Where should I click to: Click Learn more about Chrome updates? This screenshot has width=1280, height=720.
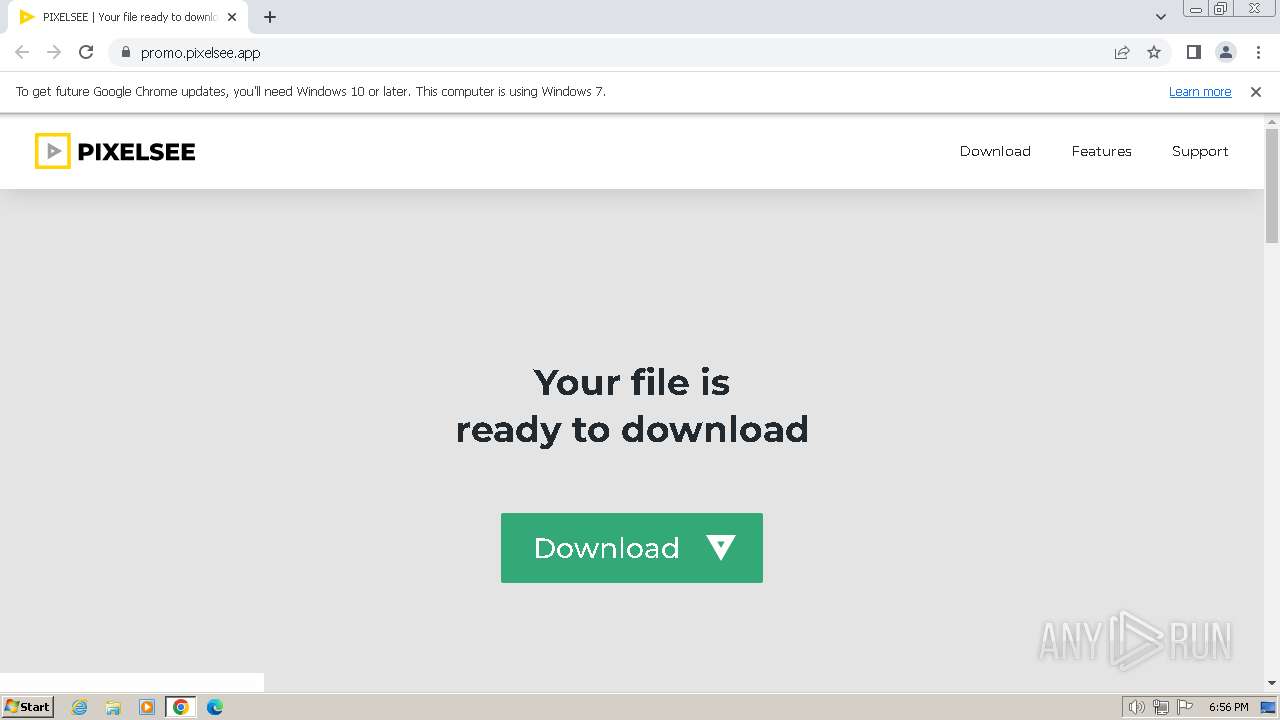1200,91
